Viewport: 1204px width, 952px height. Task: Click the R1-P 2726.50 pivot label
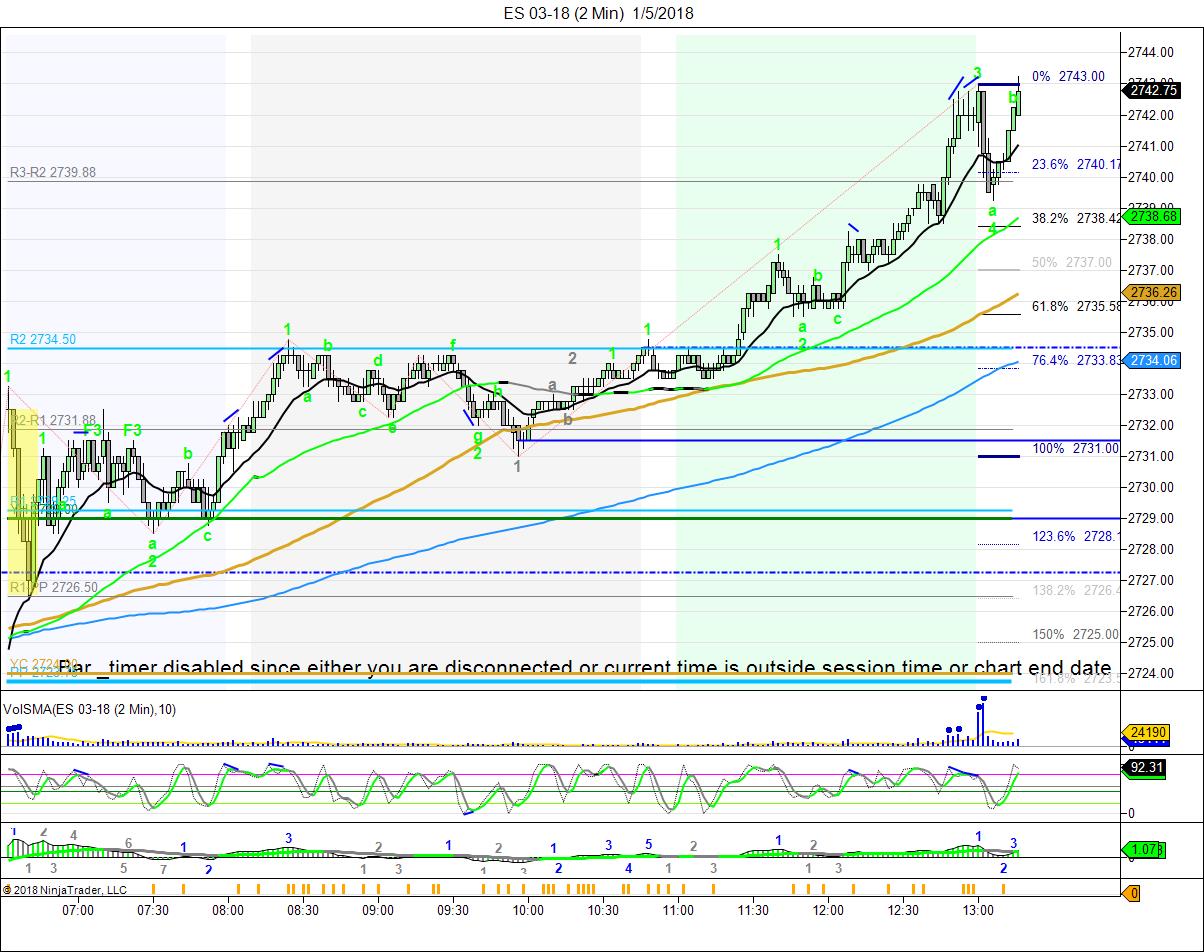[x=53, y=587]
